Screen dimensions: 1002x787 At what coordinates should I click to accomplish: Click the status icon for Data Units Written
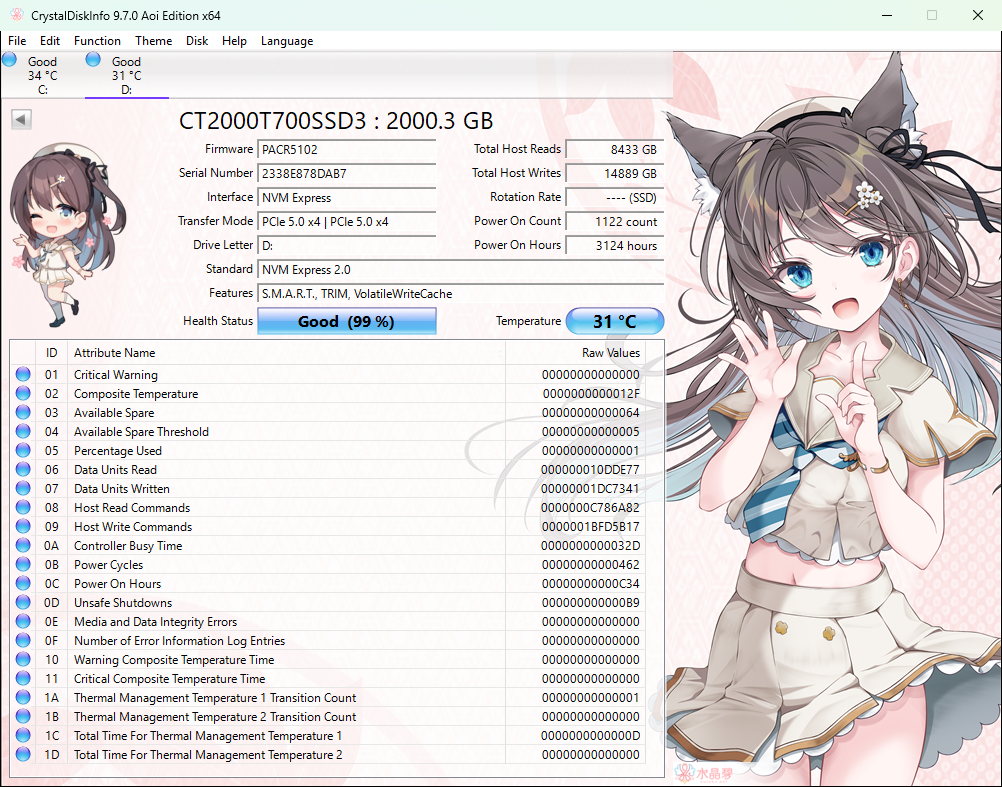23,489
